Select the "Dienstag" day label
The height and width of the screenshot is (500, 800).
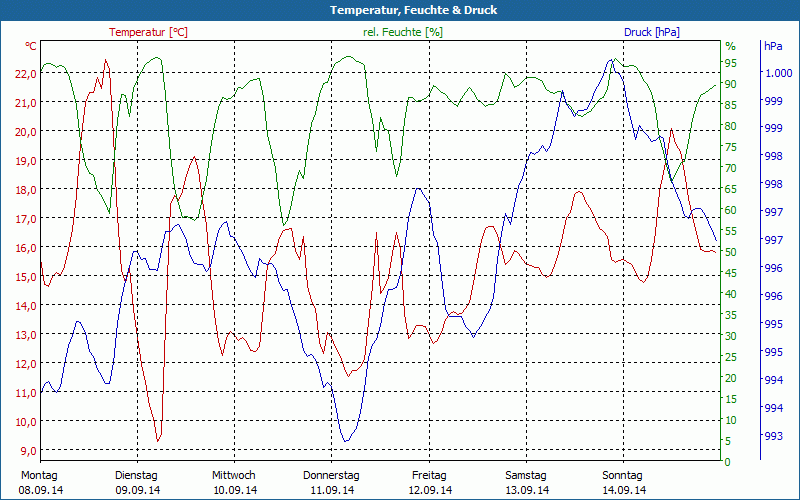click(136, 475)
